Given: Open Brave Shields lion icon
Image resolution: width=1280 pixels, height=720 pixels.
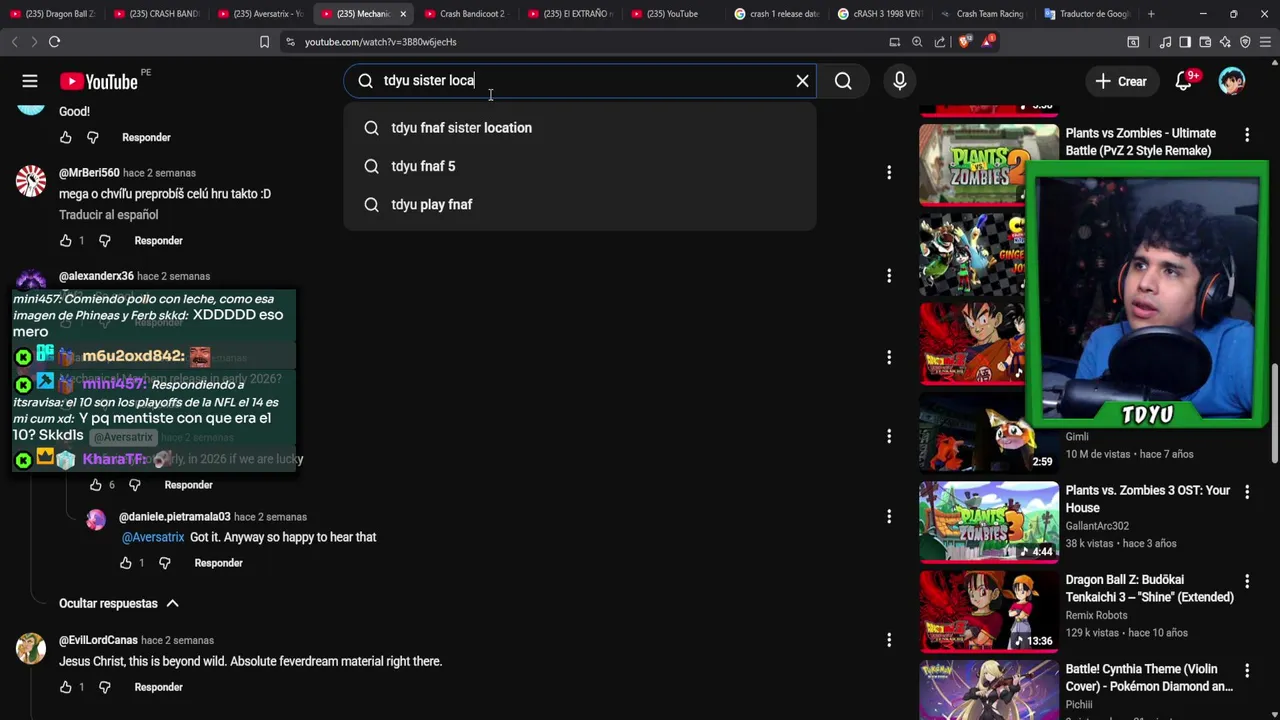Looking at the screenshot, I should click(x=965, y=42).
